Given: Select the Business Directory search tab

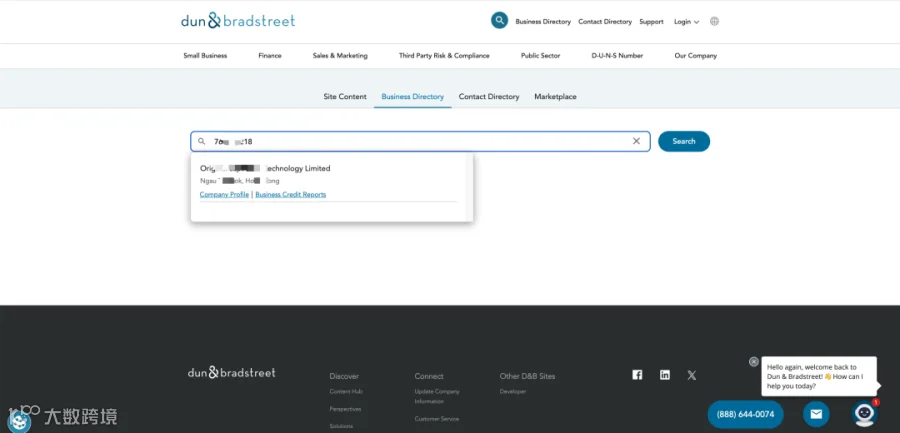Looking at the screenshot, I should tap(413, 96).
